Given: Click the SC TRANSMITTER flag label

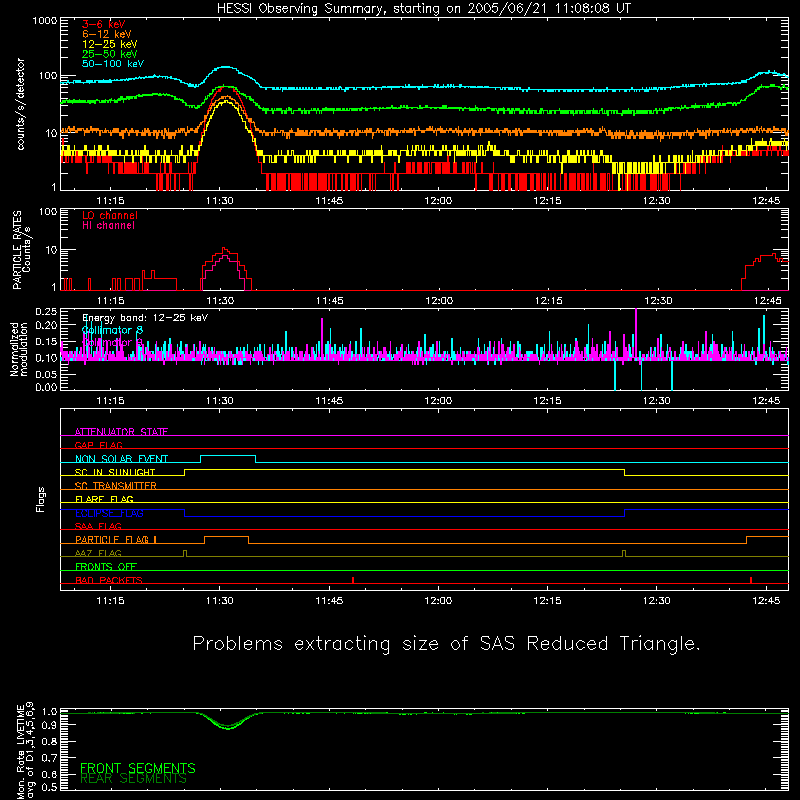Looking at the screenshot, I should [x=116, y=486].
